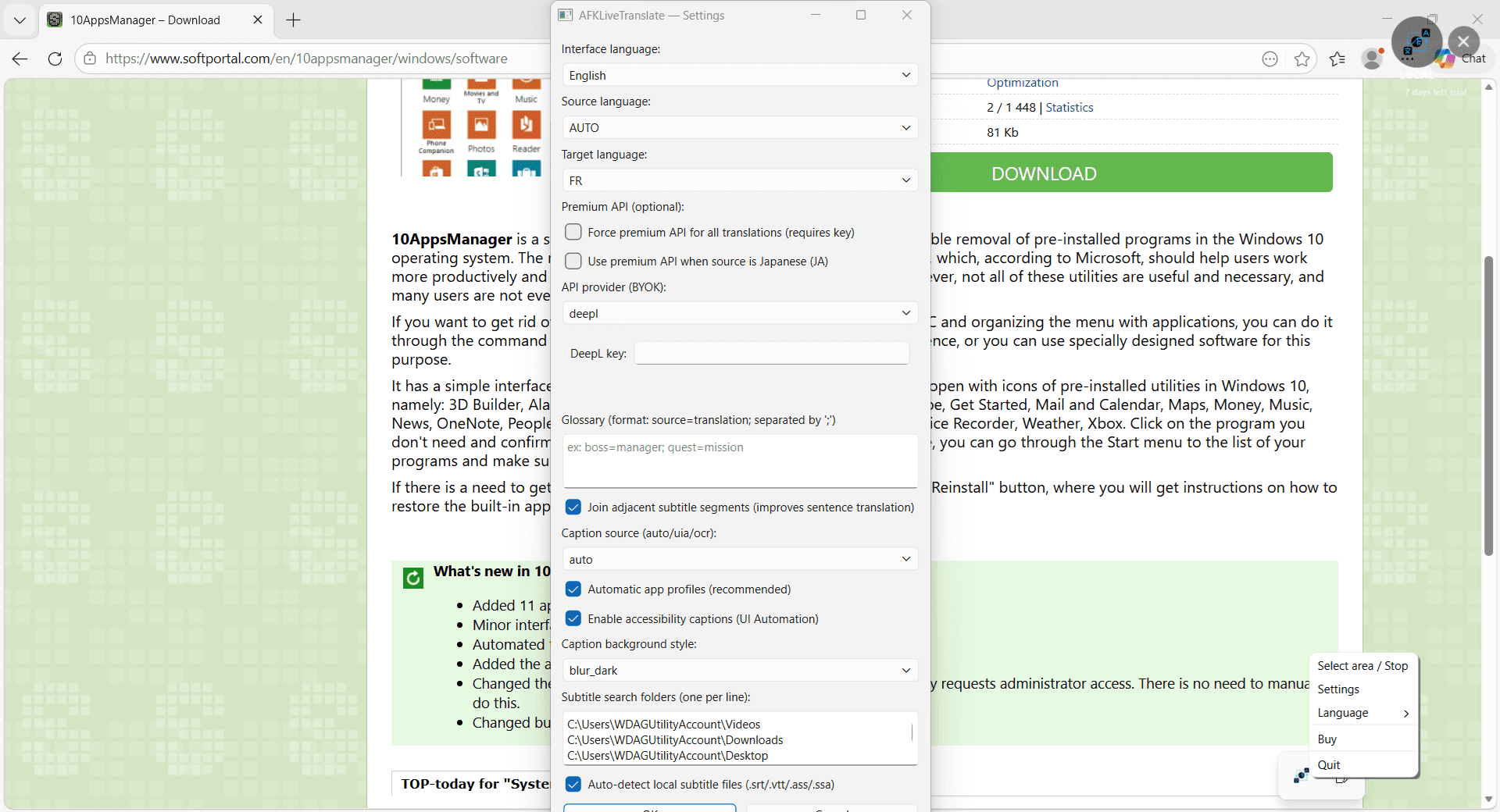Reload the softportal page
The height and width of the screenshot is (812, 1500).
pos(55,59)
